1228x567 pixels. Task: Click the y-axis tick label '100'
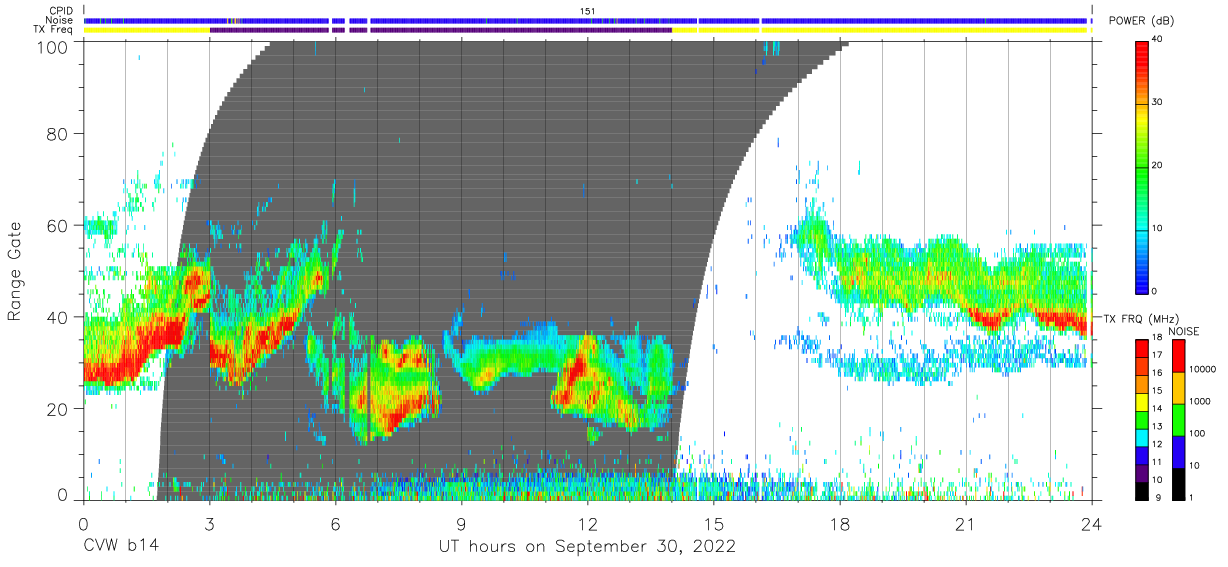pyautogui.click(x=55, y=47)
